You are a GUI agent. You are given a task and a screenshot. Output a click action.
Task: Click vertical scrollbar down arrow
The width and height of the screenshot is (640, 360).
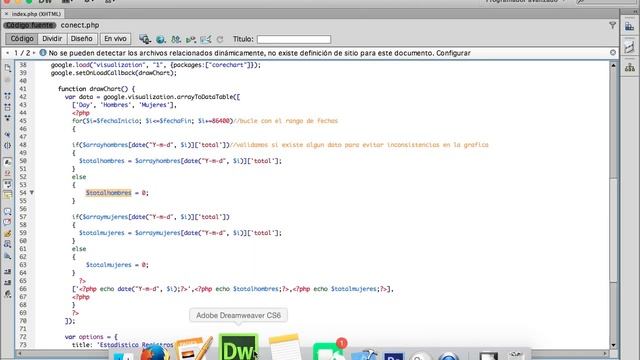coord(613,345)
